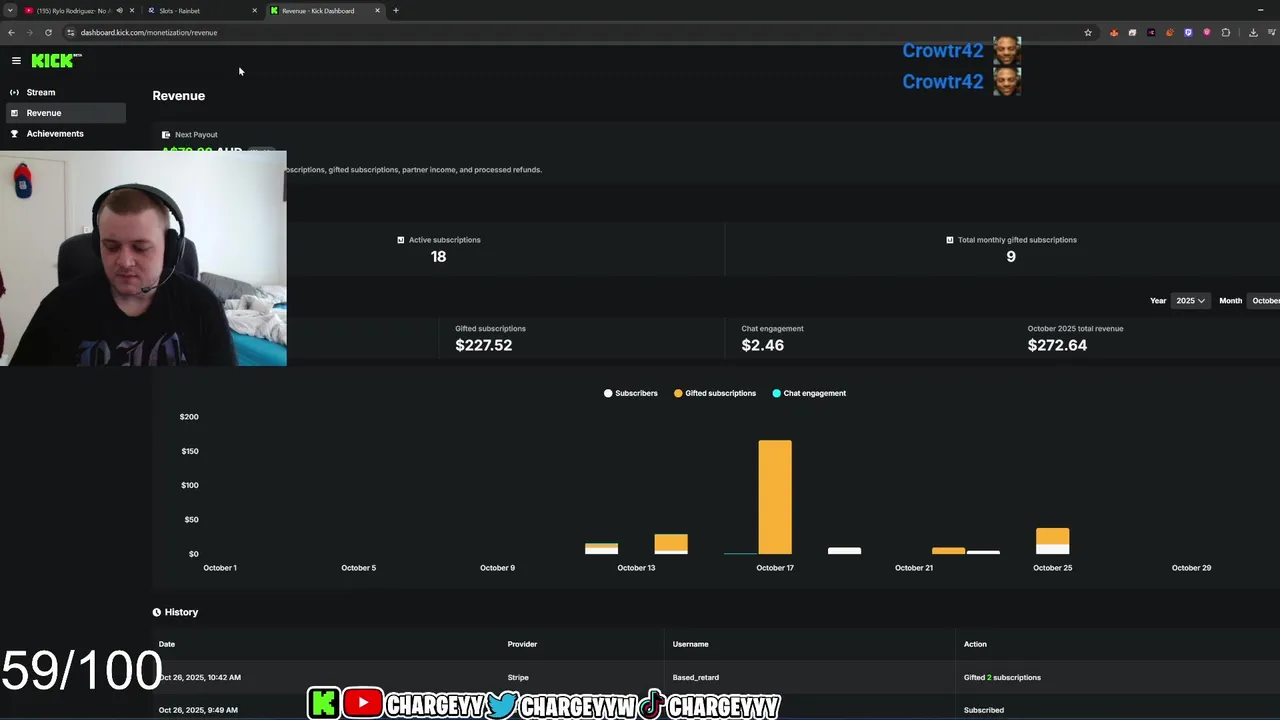Screen dimensions: 1280x720
Task: Click the tall October 17 orange bar
Action: point(775,497)
